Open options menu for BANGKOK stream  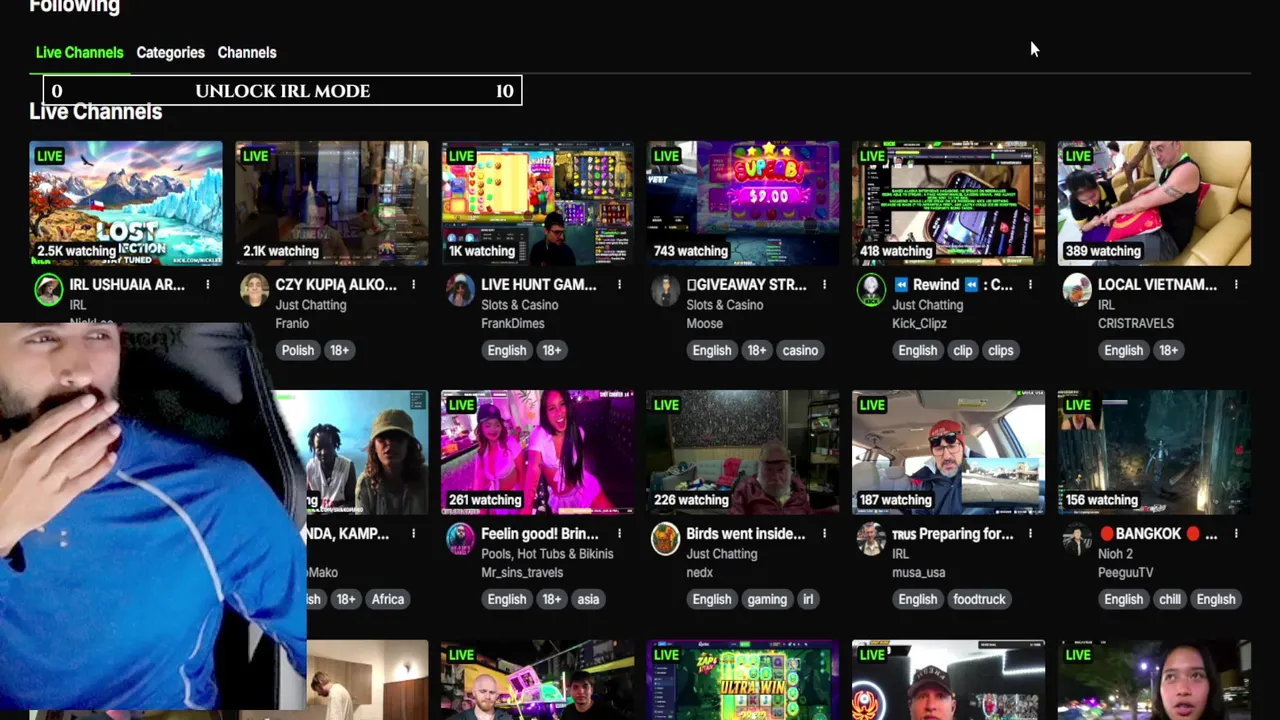(1236, 534)
